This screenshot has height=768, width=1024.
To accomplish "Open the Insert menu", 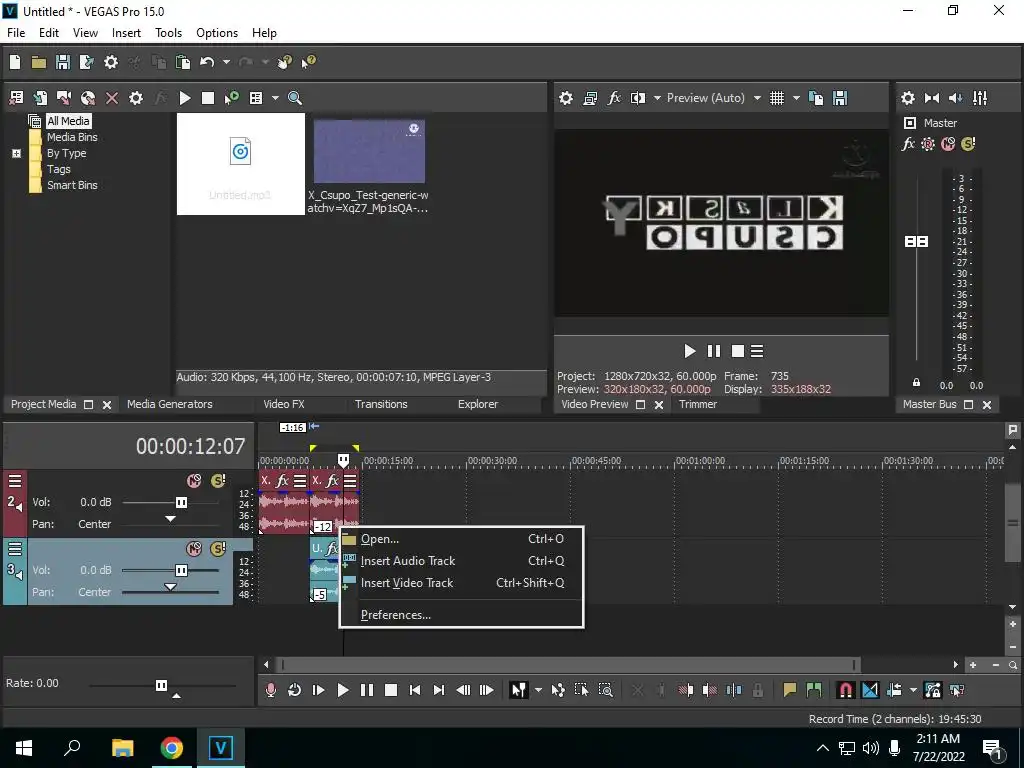I will [x=126, y=33].
